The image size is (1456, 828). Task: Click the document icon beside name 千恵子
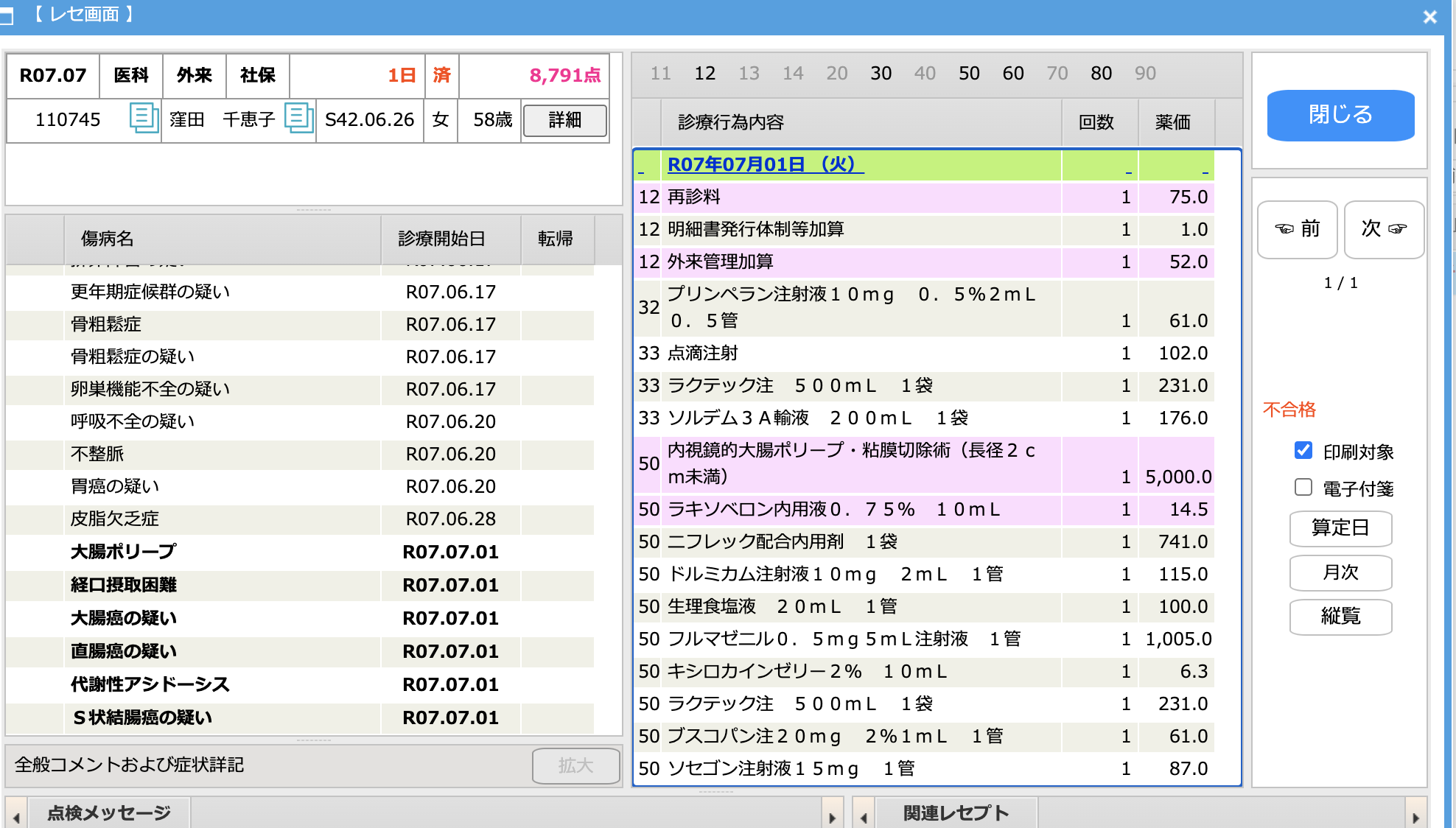tap(298, 118)
